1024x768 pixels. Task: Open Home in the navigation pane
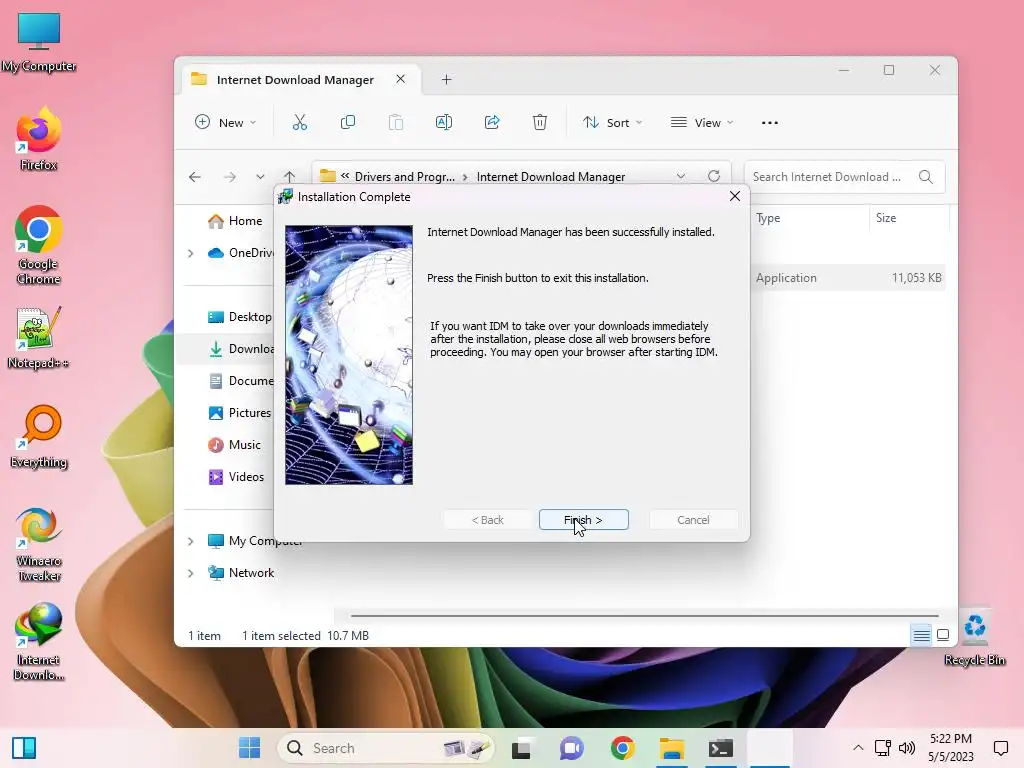click(235, 221)
